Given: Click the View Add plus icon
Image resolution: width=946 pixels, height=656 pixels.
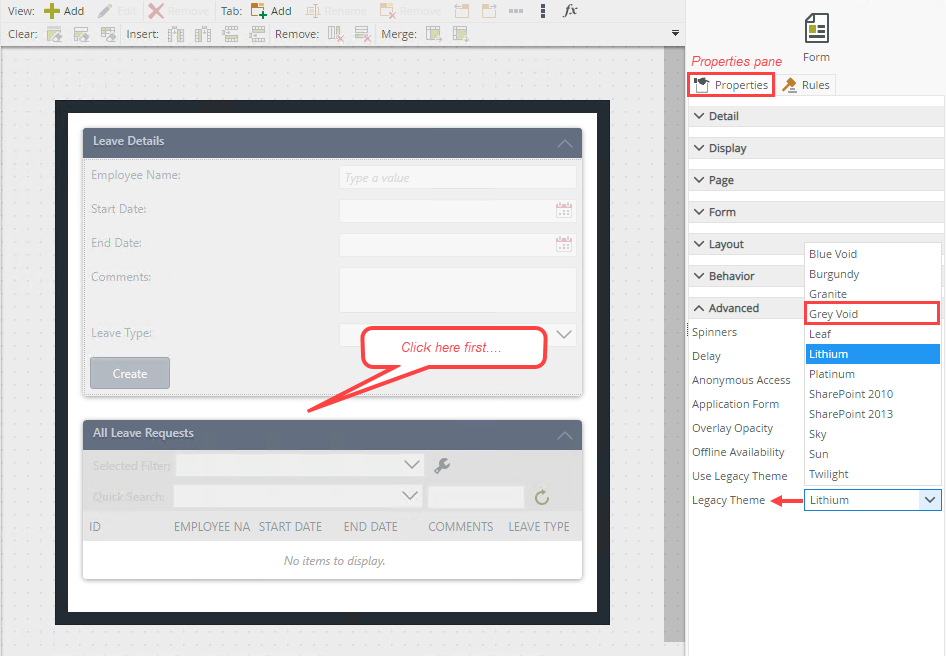Looking at the screenshot, I should (52, 11).
